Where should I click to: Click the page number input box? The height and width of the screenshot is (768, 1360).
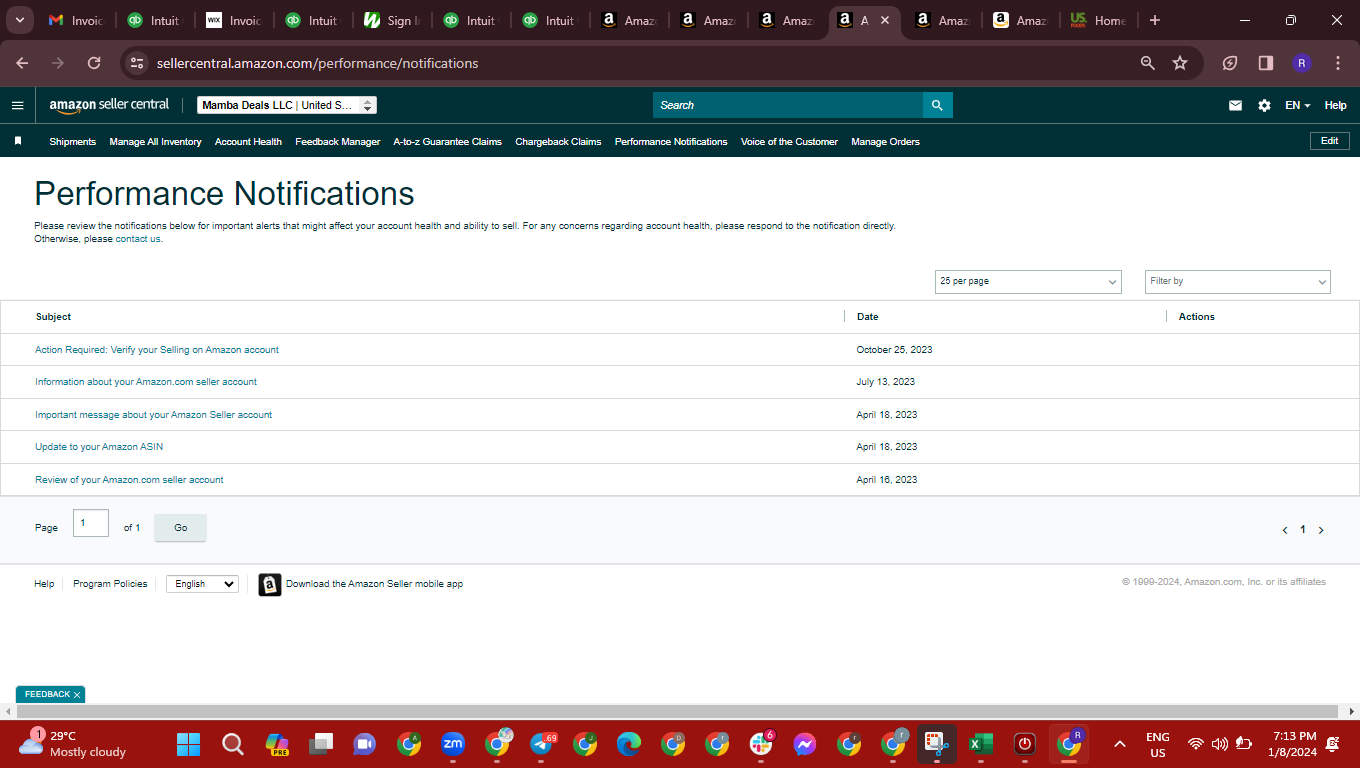pyautogui.click(x=91, y=523)
